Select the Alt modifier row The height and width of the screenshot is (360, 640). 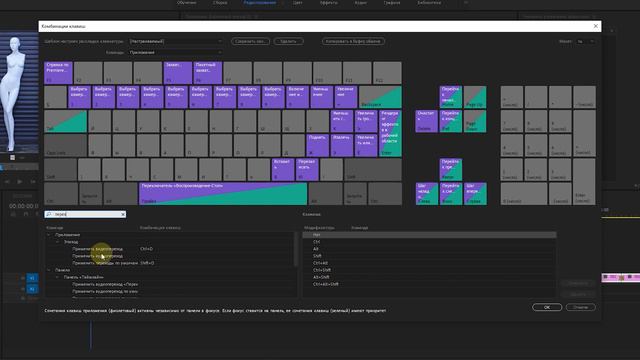click(x=429, y=249)
